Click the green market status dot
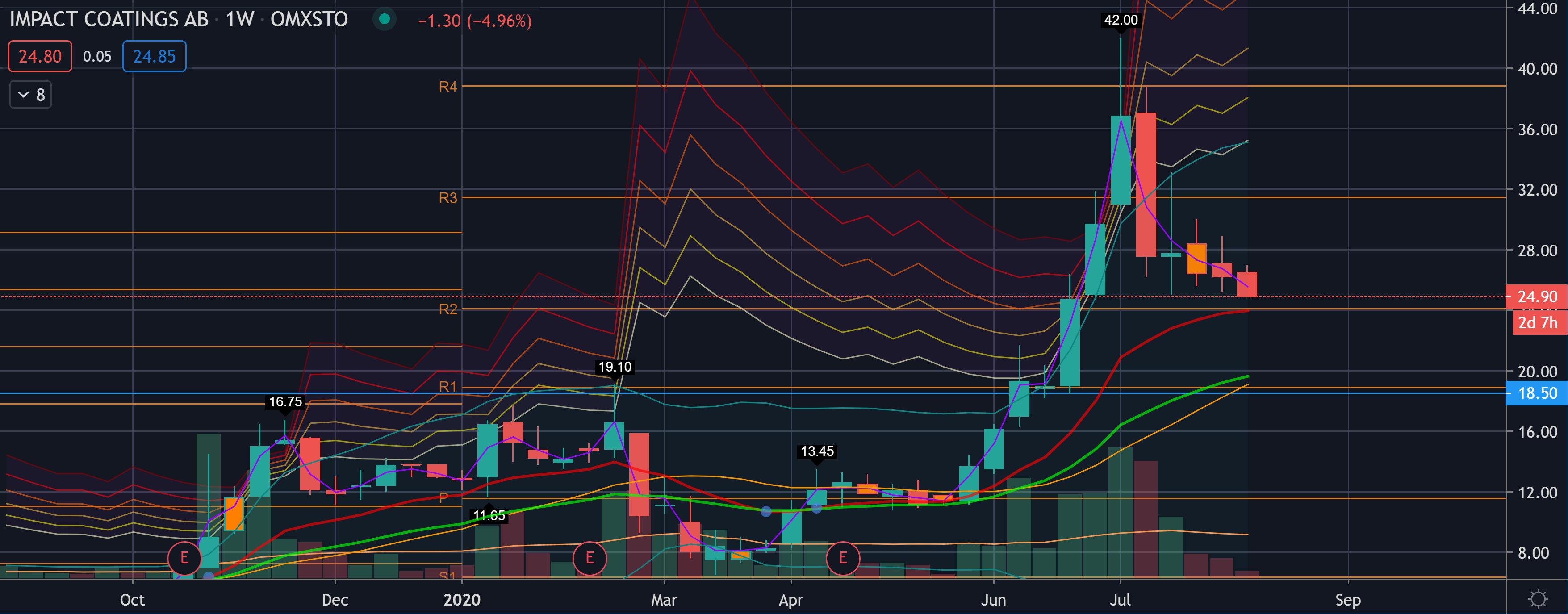The height and width of the screenshot is (614, 1568). click(384, 19)
